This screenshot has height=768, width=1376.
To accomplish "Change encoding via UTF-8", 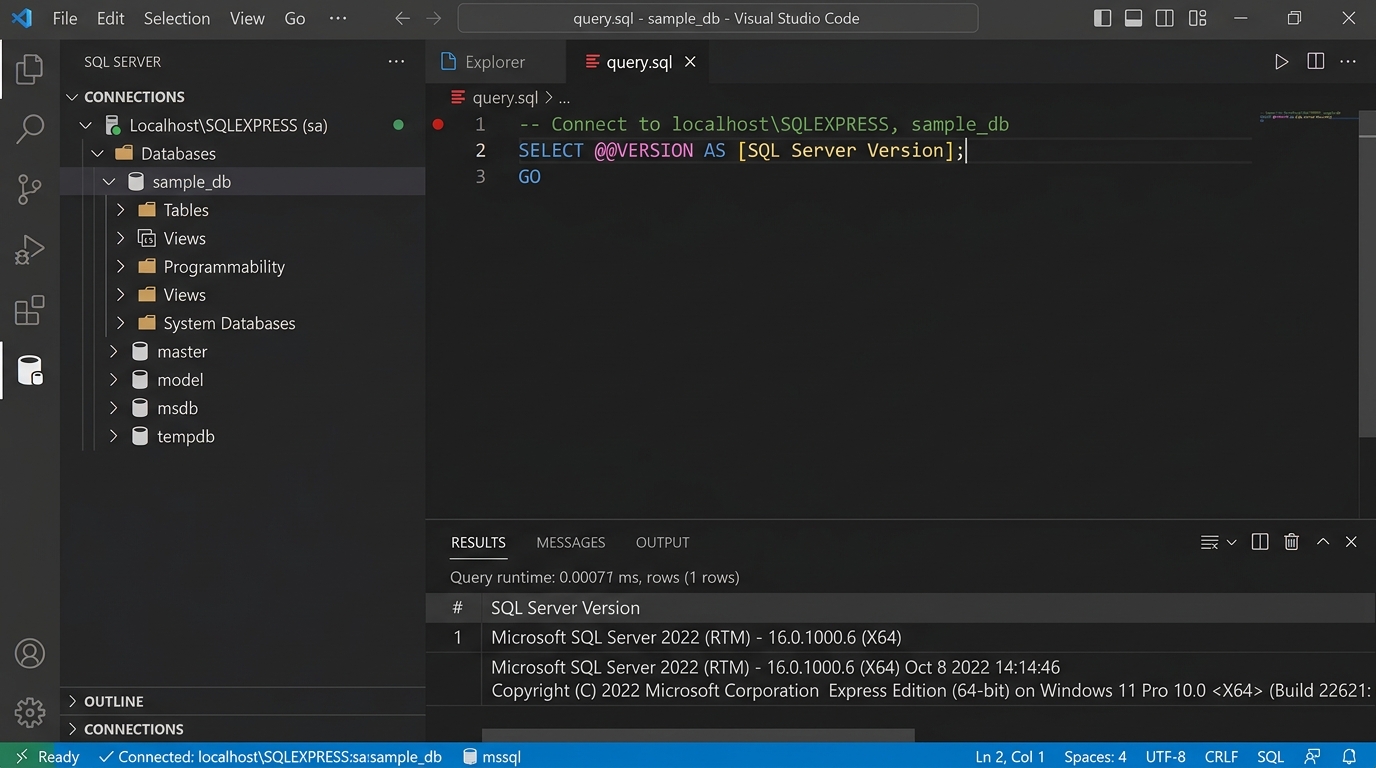I will pyautogui.click(x=1166, y=757).
